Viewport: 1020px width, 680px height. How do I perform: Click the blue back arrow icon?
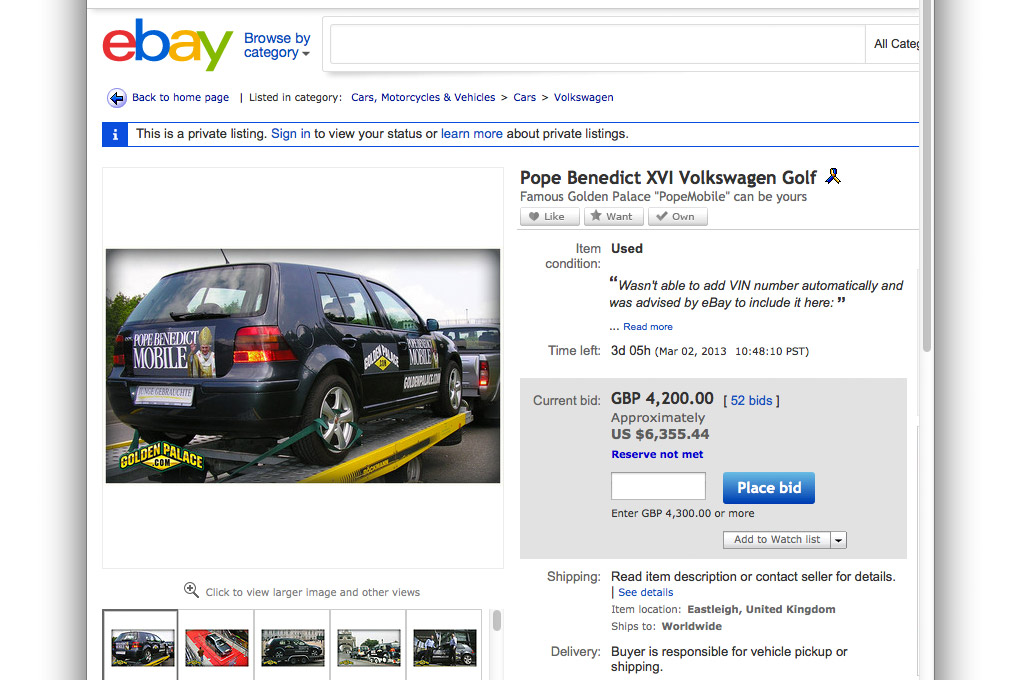pos(116,98)
